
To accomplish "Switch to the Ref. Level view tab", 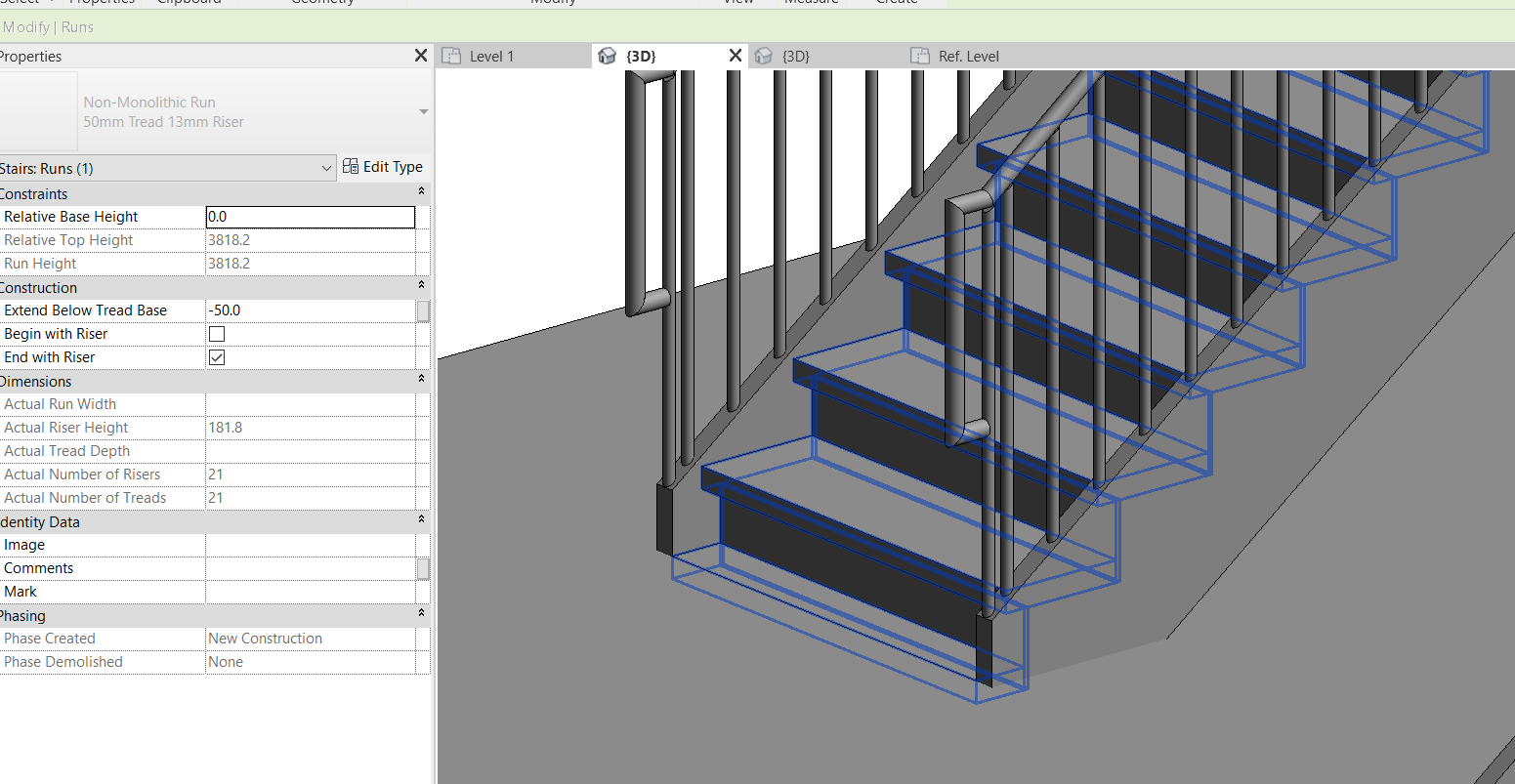I will (x=967, y=56).
